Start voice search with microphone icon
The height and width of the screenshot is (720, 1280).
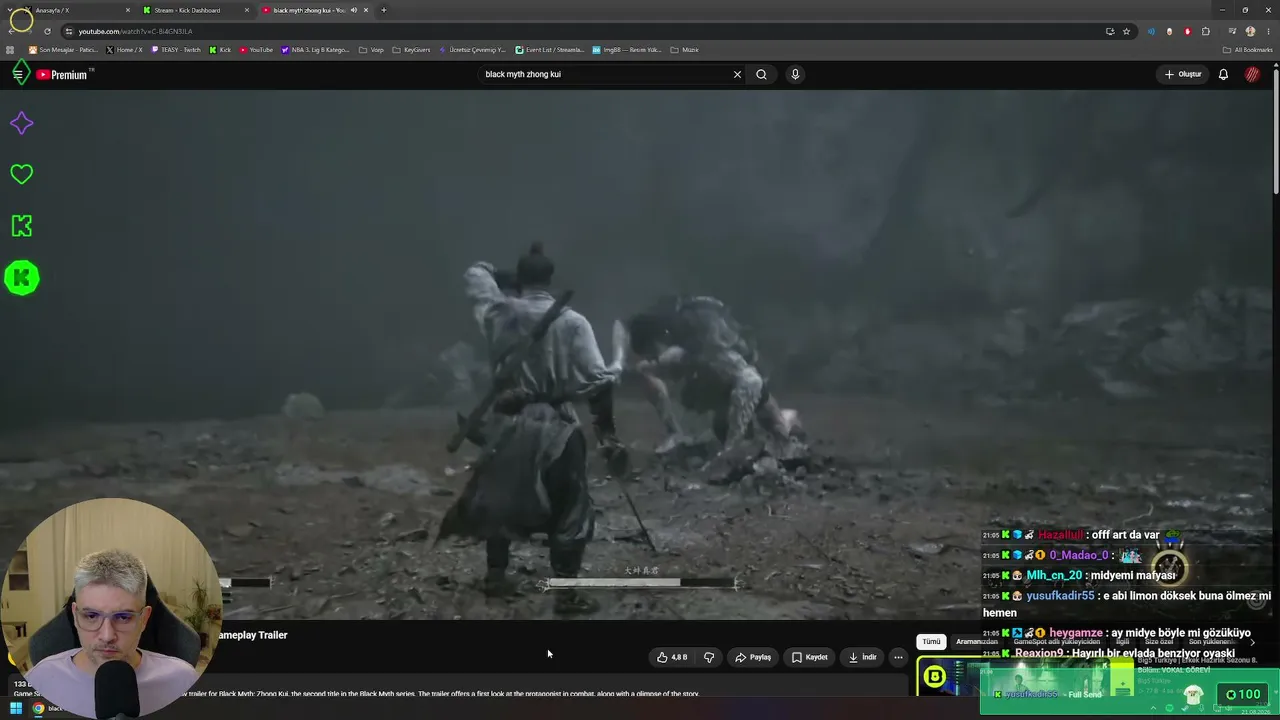click(x=795, y=74)
